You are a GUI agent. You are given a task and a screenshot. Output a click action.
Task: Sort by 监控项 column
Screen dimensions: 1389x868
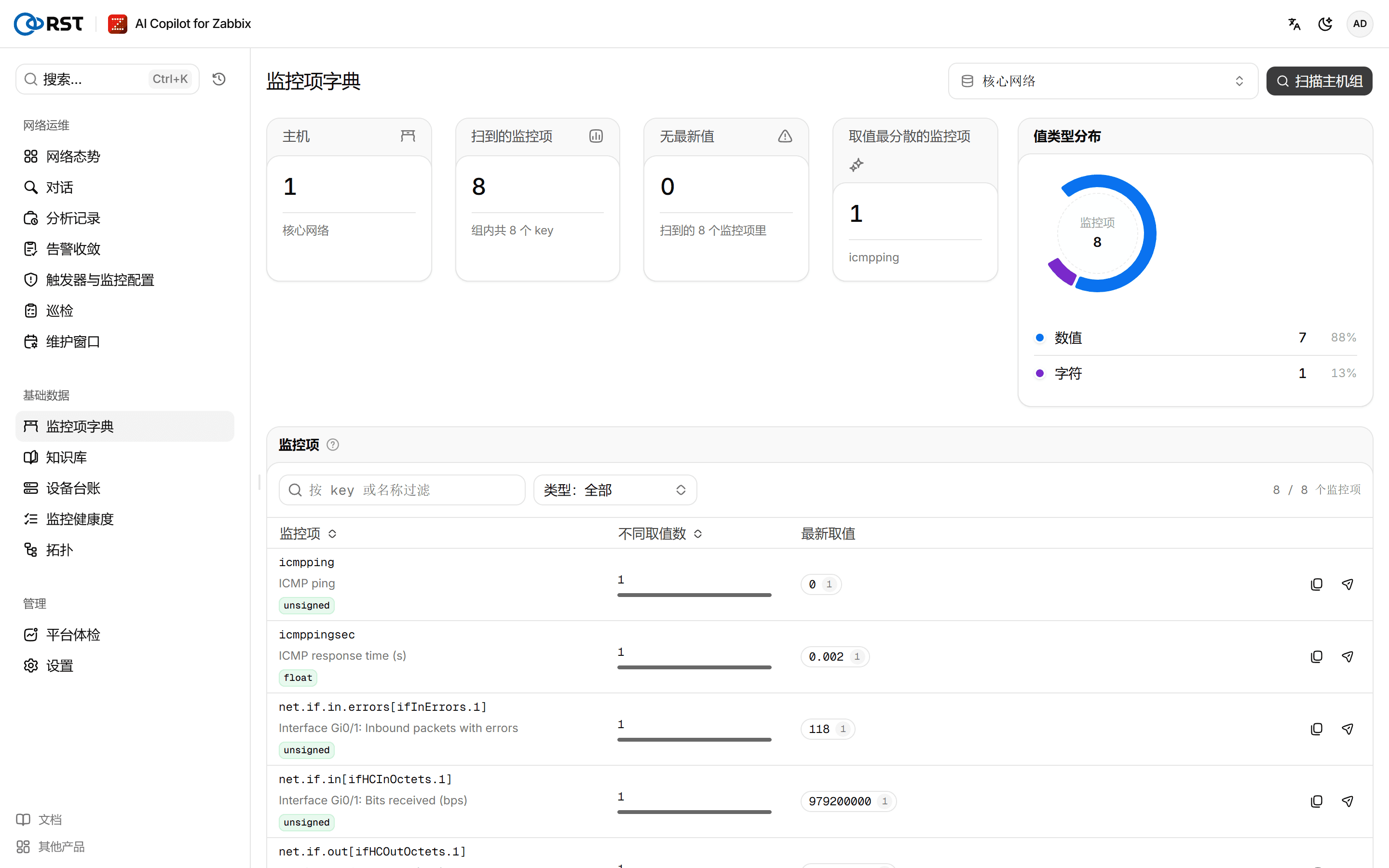tap(308, 534)
